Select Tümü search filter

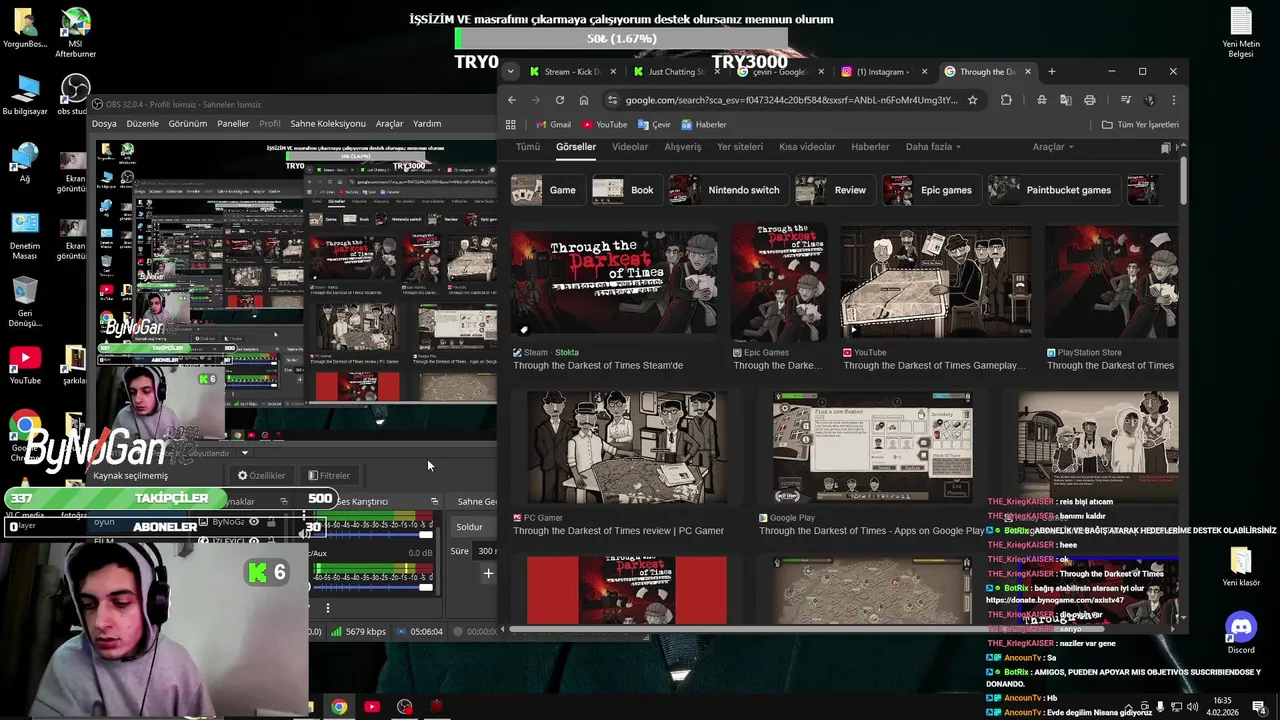pos(527,147)
